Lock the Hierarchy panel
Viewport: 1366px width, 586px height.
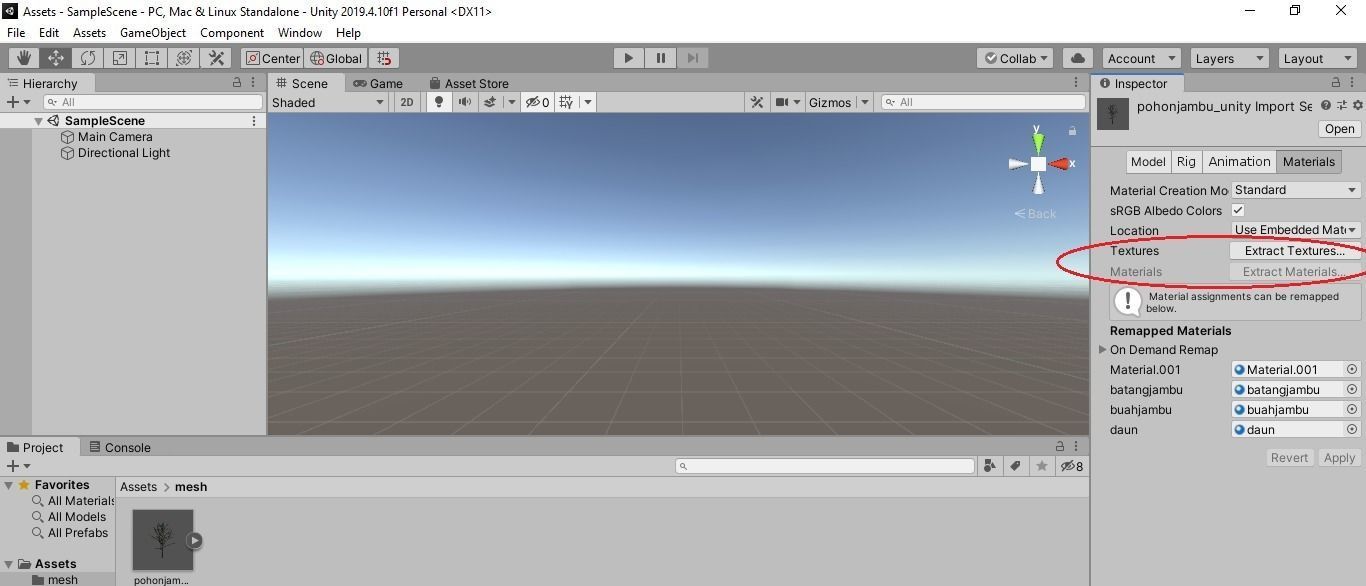point(237,83)
